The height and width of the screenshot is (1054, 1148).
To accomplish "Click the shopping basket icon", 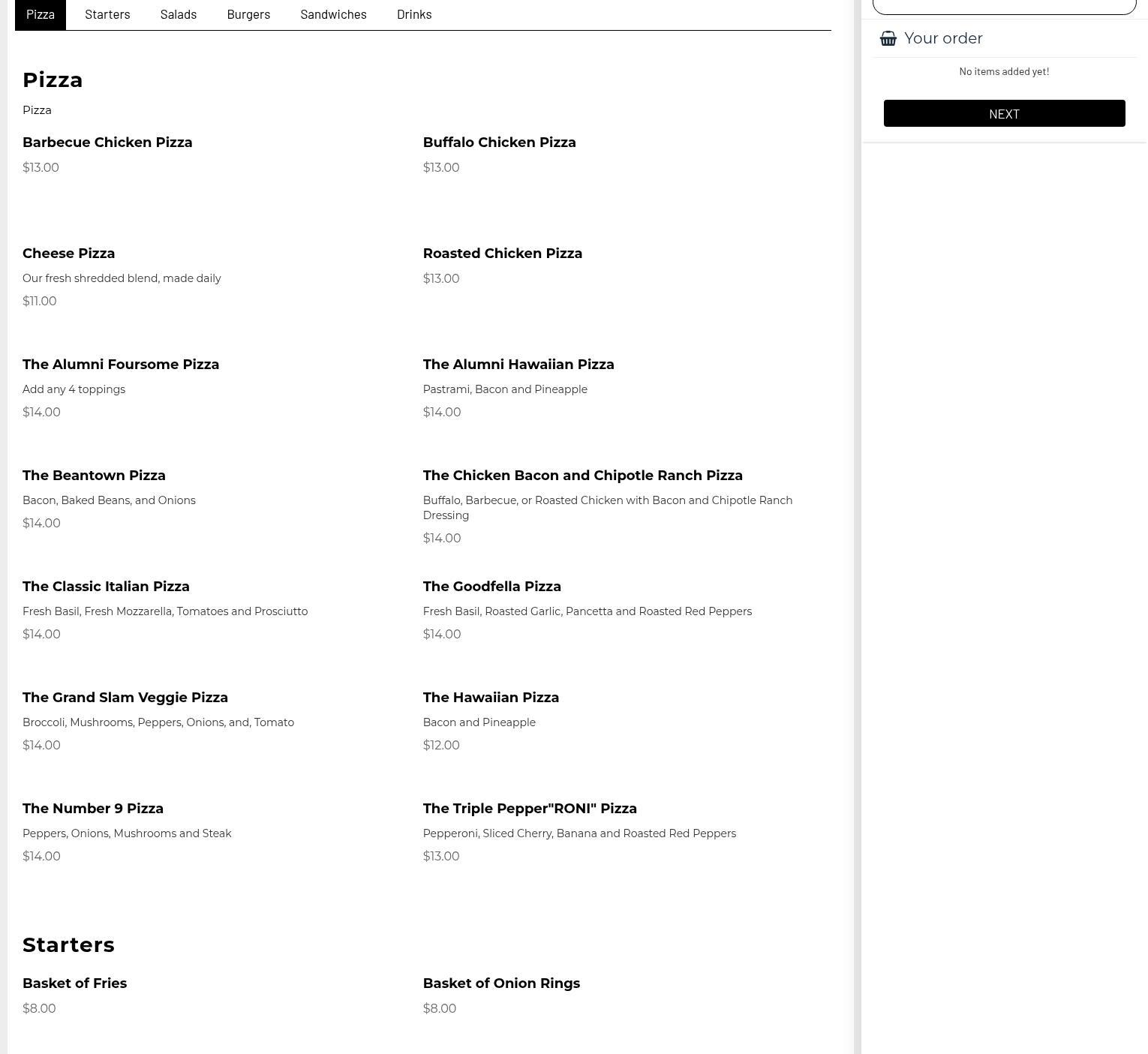I will tap(888, 38).
